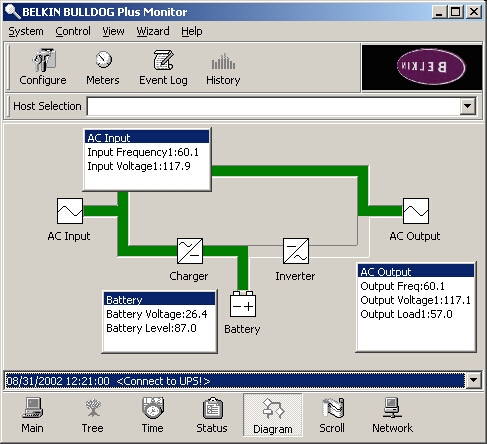Image resolution: width=487 pixels, height=444 pixels.
Task: Switch to the Scroll view
Action: (332, 415)
